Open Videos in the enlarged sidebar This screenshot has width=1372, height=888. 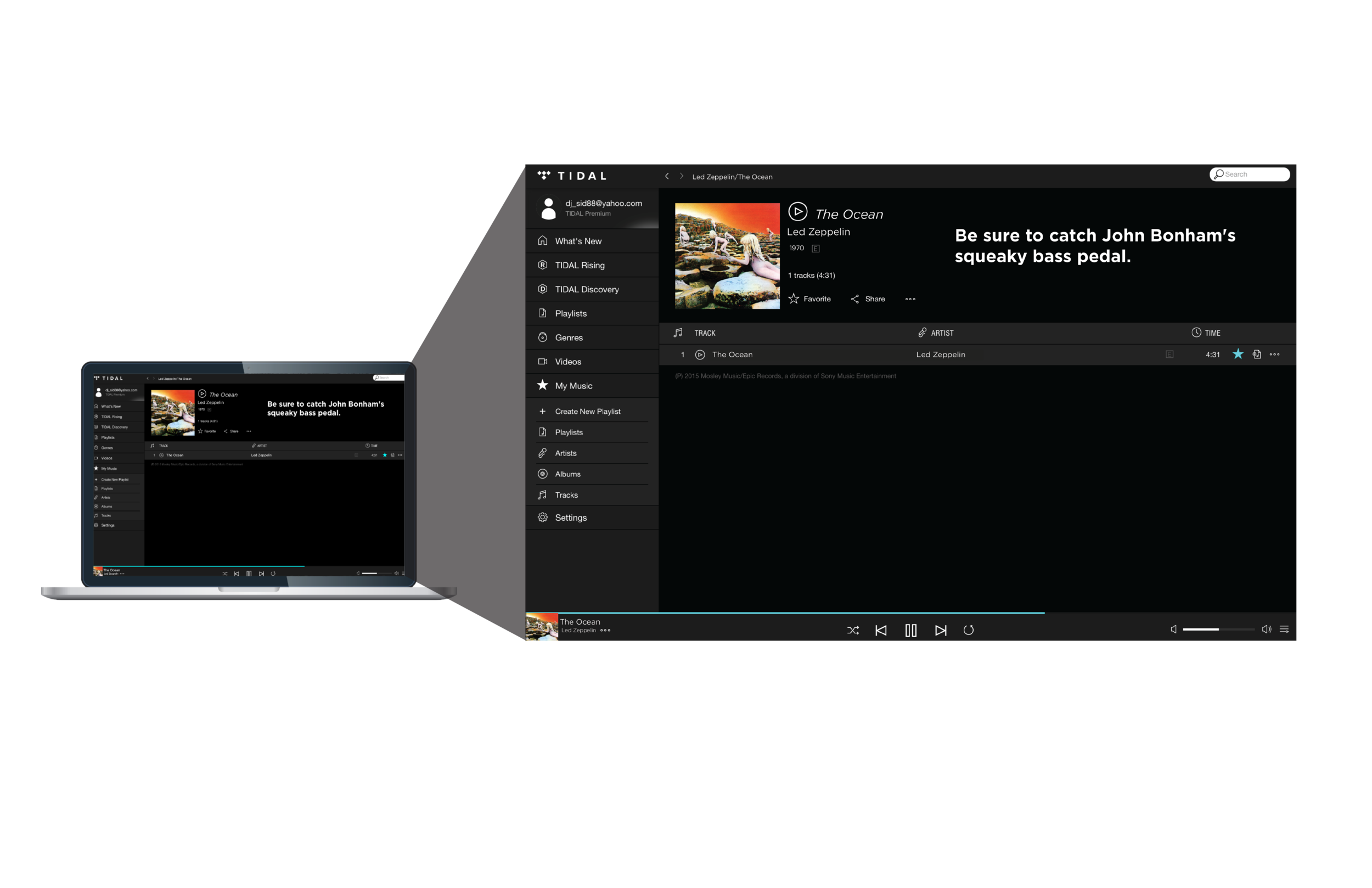(x=592, y=362)
